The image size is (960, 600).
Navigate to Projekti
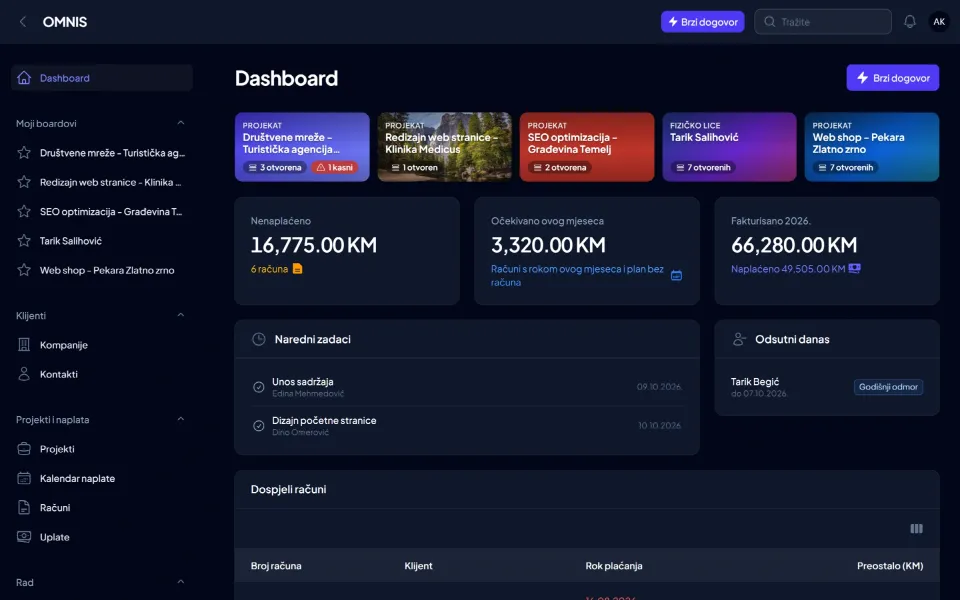point(102,449)
